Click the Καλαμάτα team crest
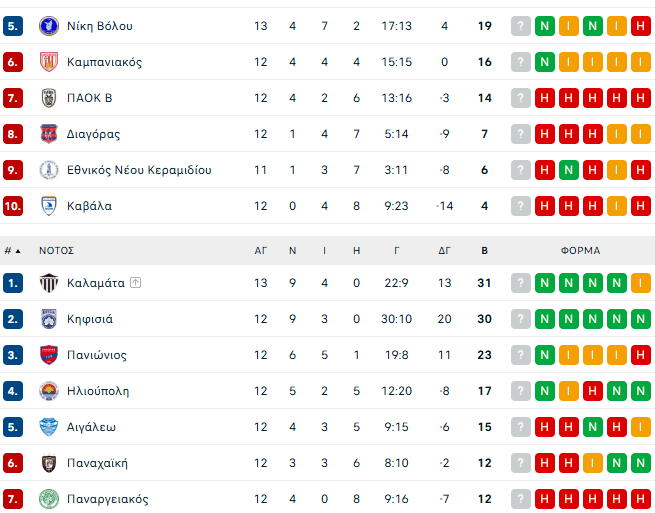This screenshot has width=655, height=513. 48,283
